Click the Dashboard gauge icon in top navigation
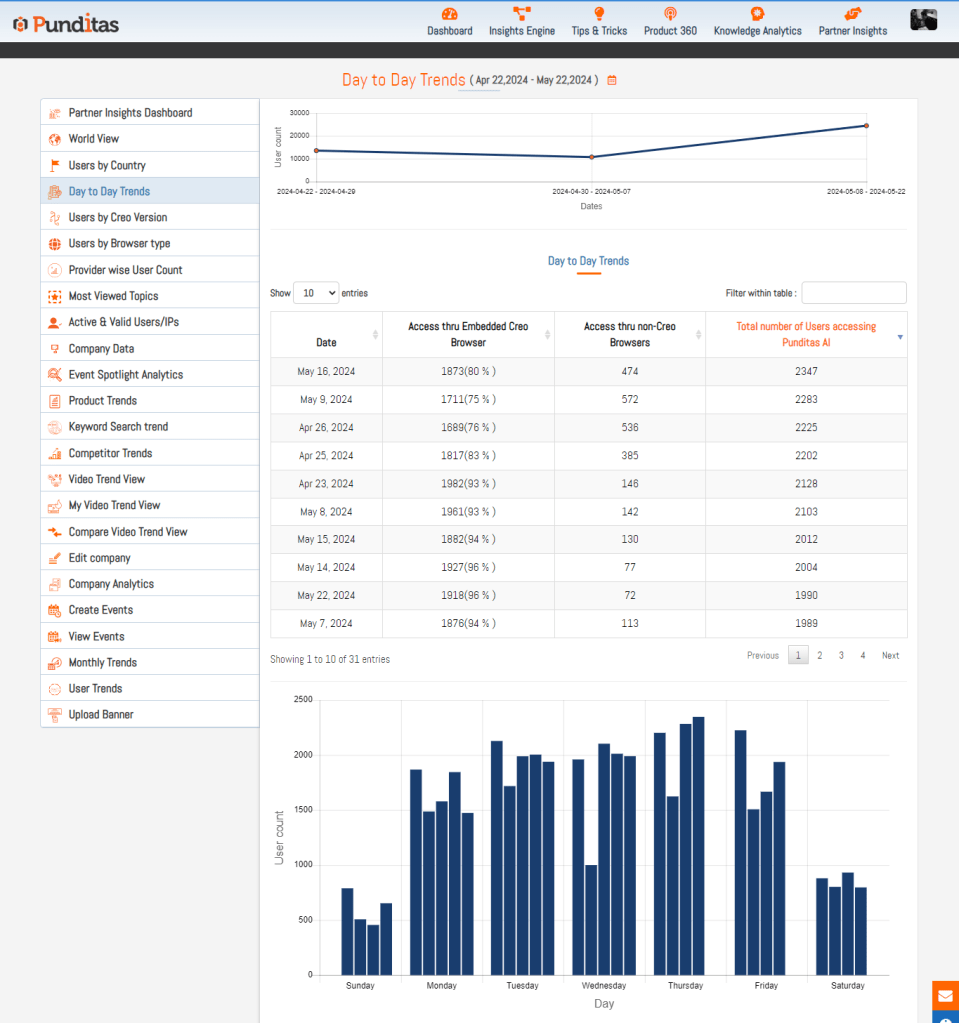The image size is (959, 1023). point(449,14)
